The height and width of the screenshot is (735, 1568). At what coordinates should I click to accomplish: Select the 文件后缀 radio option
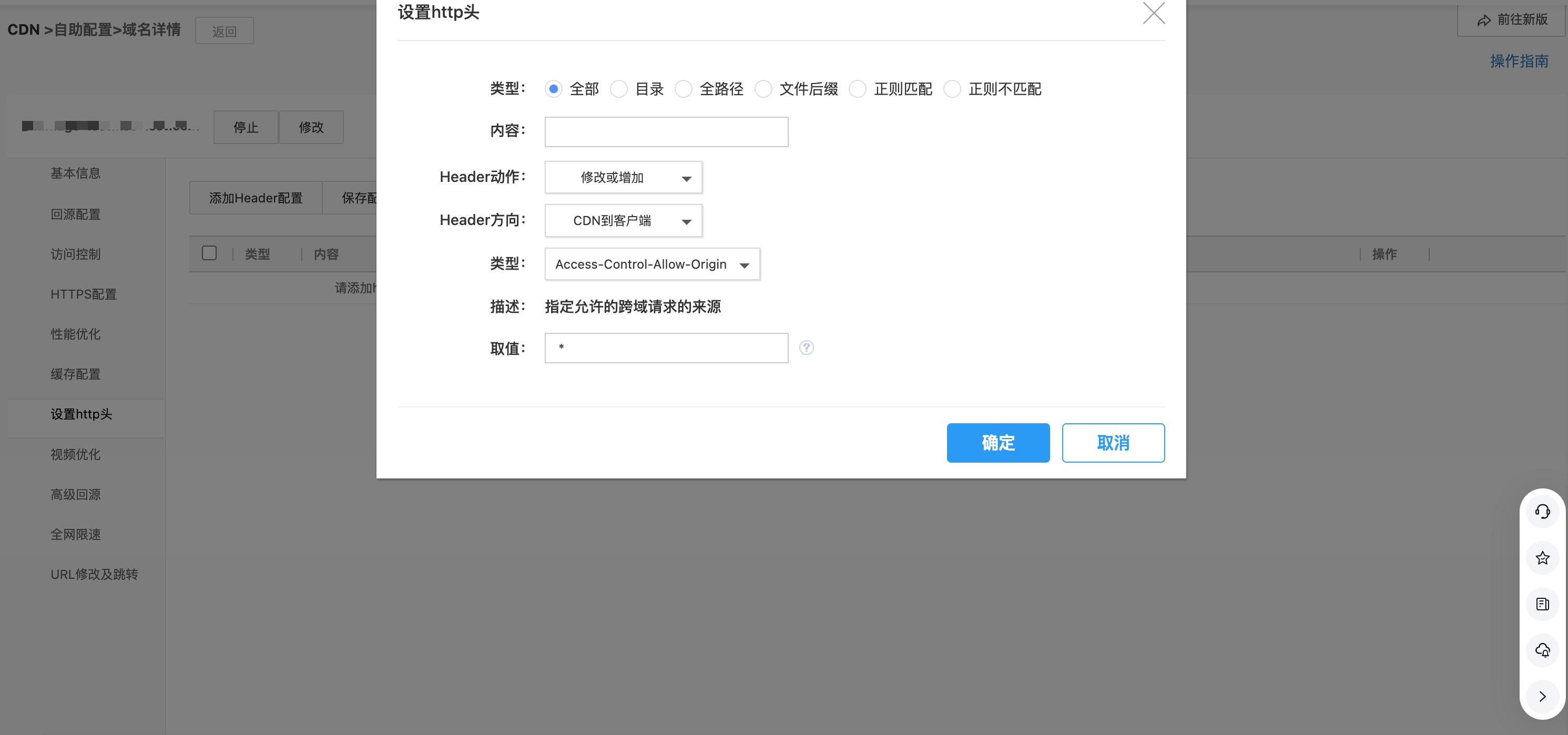[x=762, y=89]
